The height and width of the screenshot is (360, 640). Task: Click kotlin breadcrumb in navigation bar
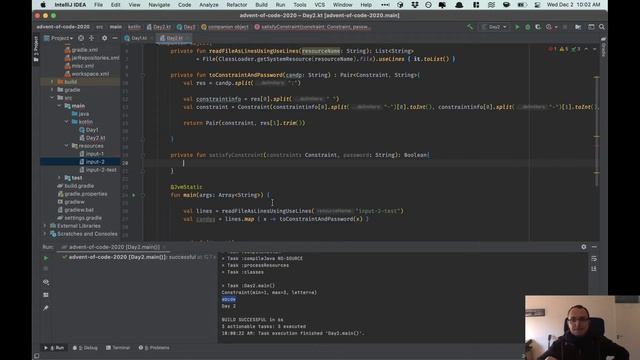(x=134, y=27)
